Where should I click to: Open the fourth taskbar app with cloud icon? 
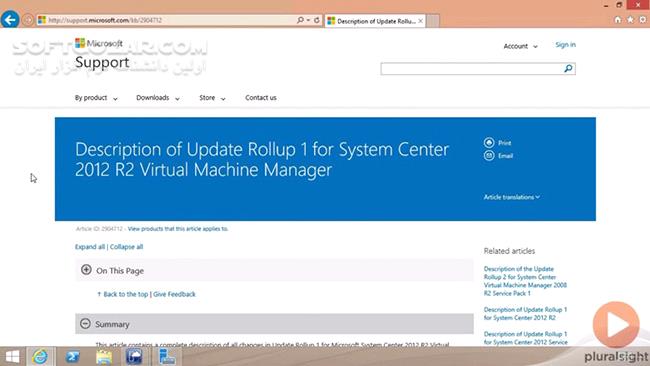pyautogui.click(x=134, y=356)
